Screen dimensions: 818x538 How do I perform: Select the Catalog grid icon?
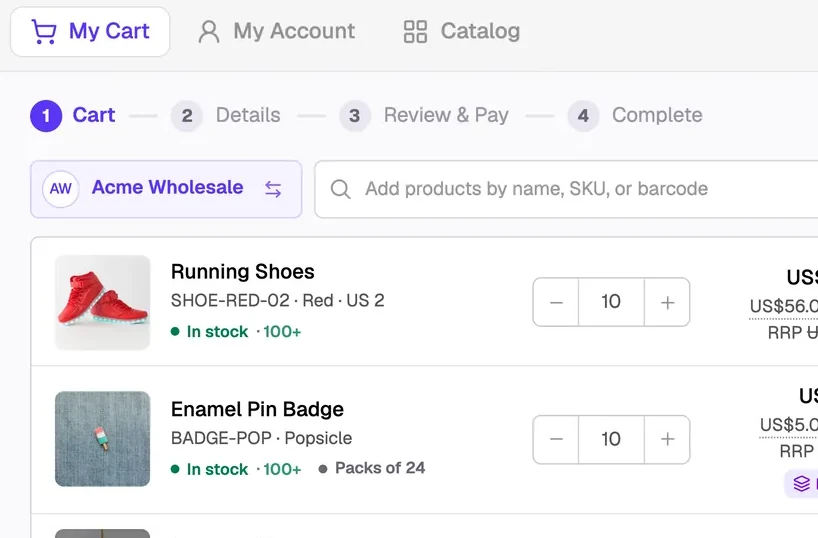coord(415,31)
